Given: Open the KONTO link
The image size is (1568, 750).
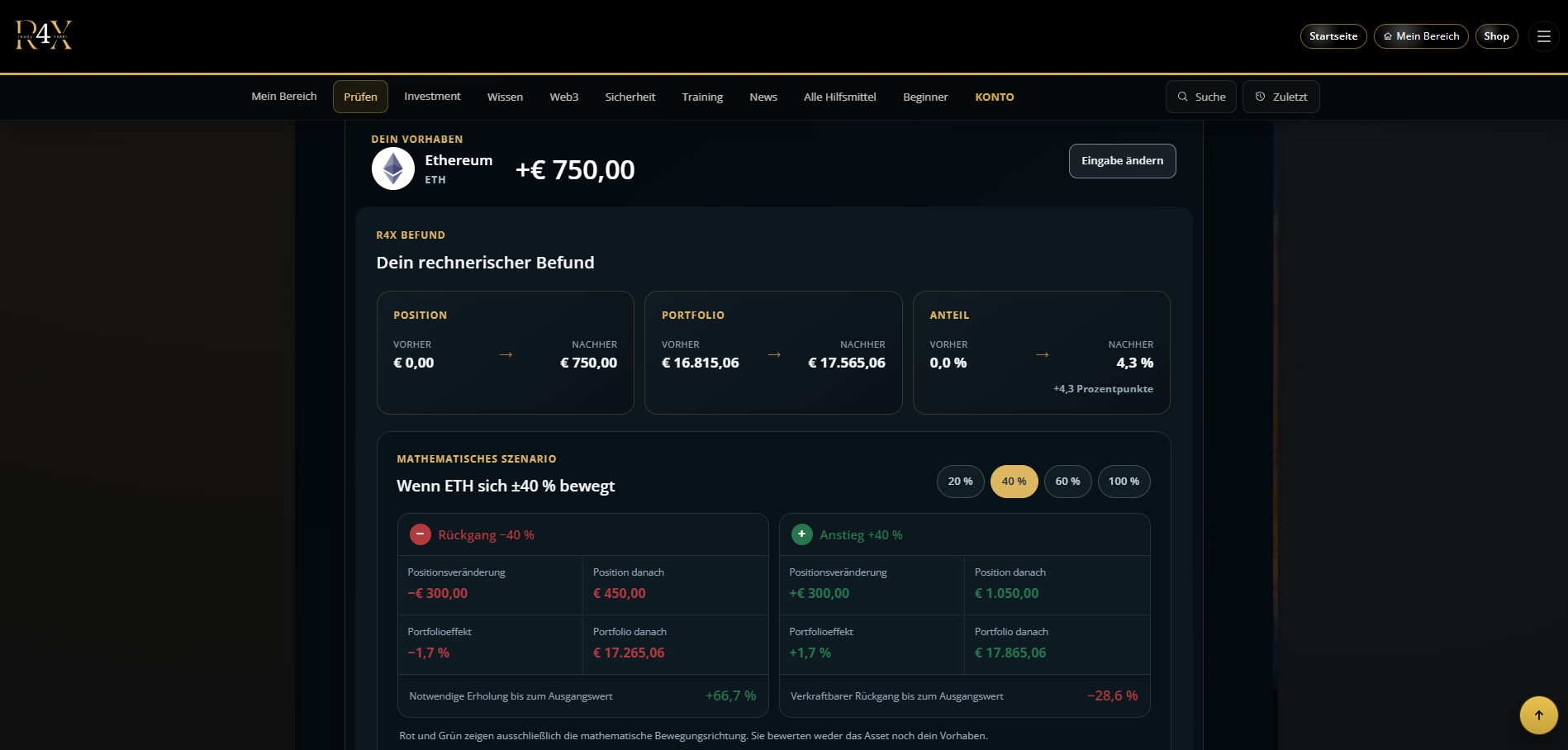Looking at the screenshot, I should click(x=995, y=97).
